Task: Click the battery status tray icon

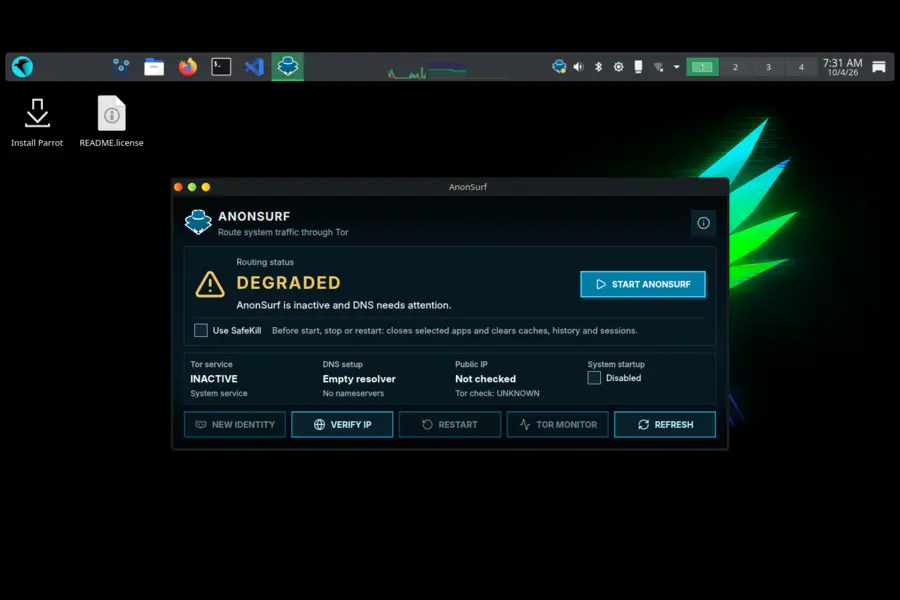Action: 638,67
